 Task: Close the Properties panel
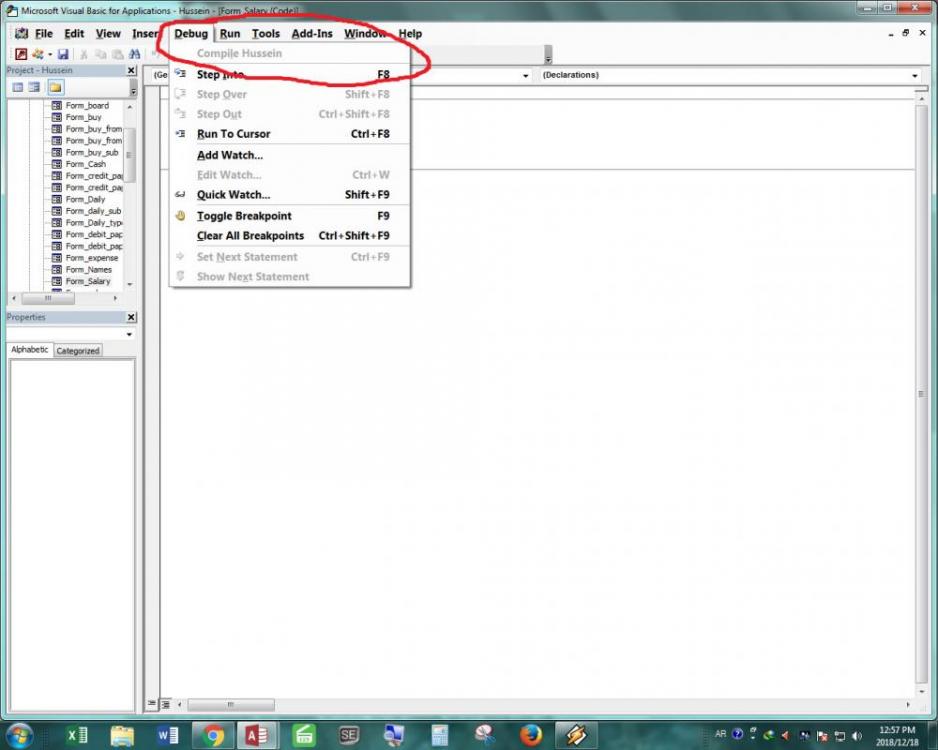pyautogui.click(x=131, y=317)
